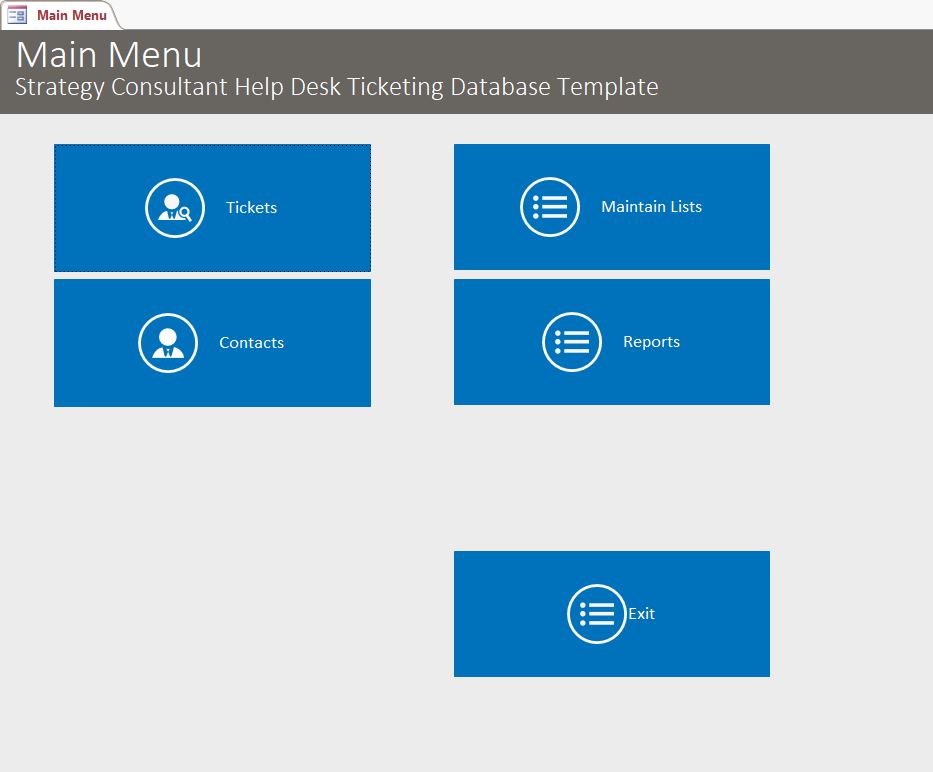
Task: Click the Contacts person icon
Action: coord(168,343)
